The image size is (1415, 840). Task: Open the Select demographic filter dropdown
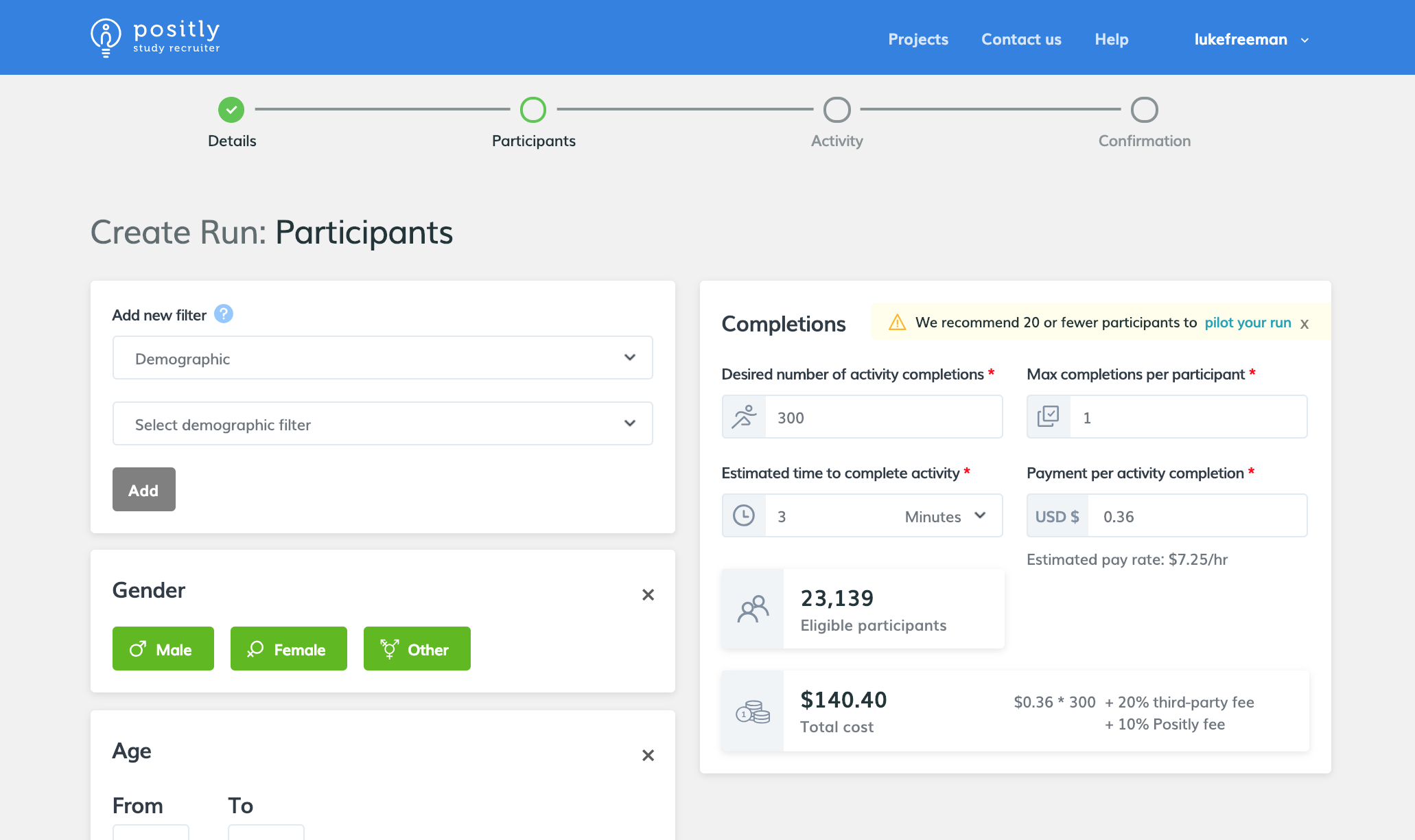[383, 423]
